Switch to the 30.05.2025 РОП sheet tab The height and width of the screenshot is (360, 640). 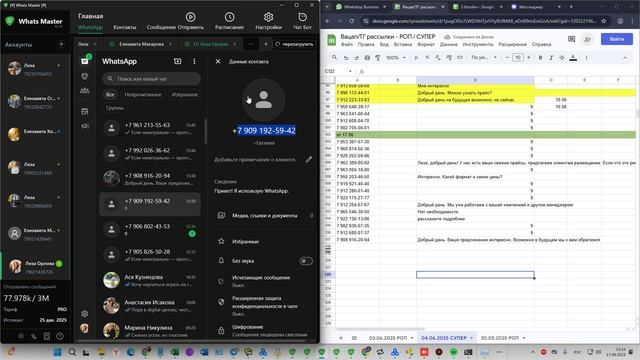click(x=500, y=338)
